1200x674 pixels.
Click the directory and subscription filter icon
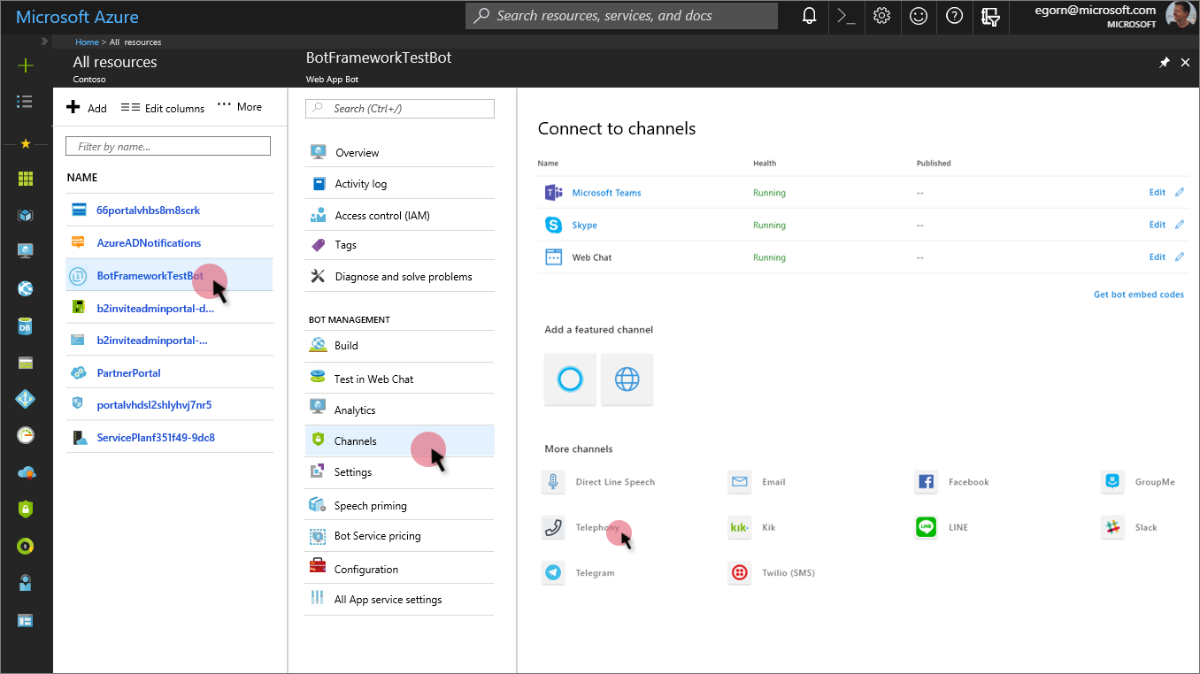990,16
